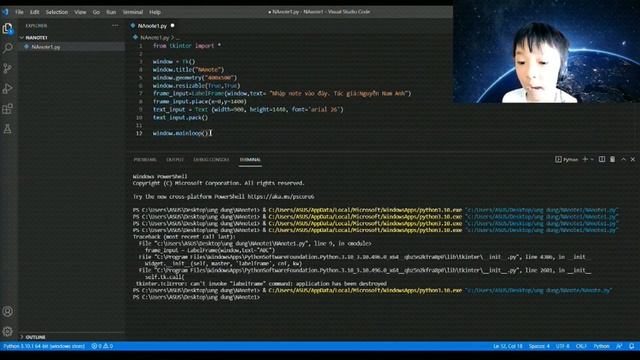This screenshot has height=360, width=640.
Task: Select the TERMINAL panel tab
Action: (x=250, y=160)
